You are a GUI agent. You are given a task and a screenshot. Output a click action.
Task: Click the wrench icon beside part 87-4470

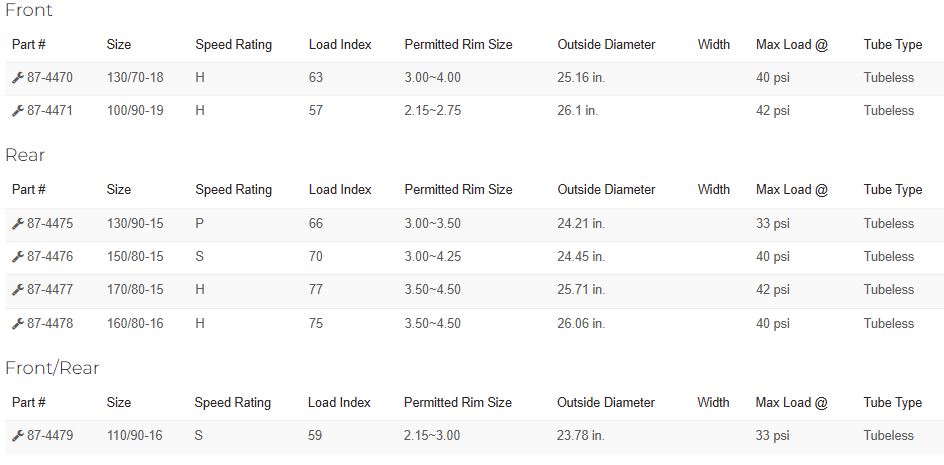click(x=18, y=78)
